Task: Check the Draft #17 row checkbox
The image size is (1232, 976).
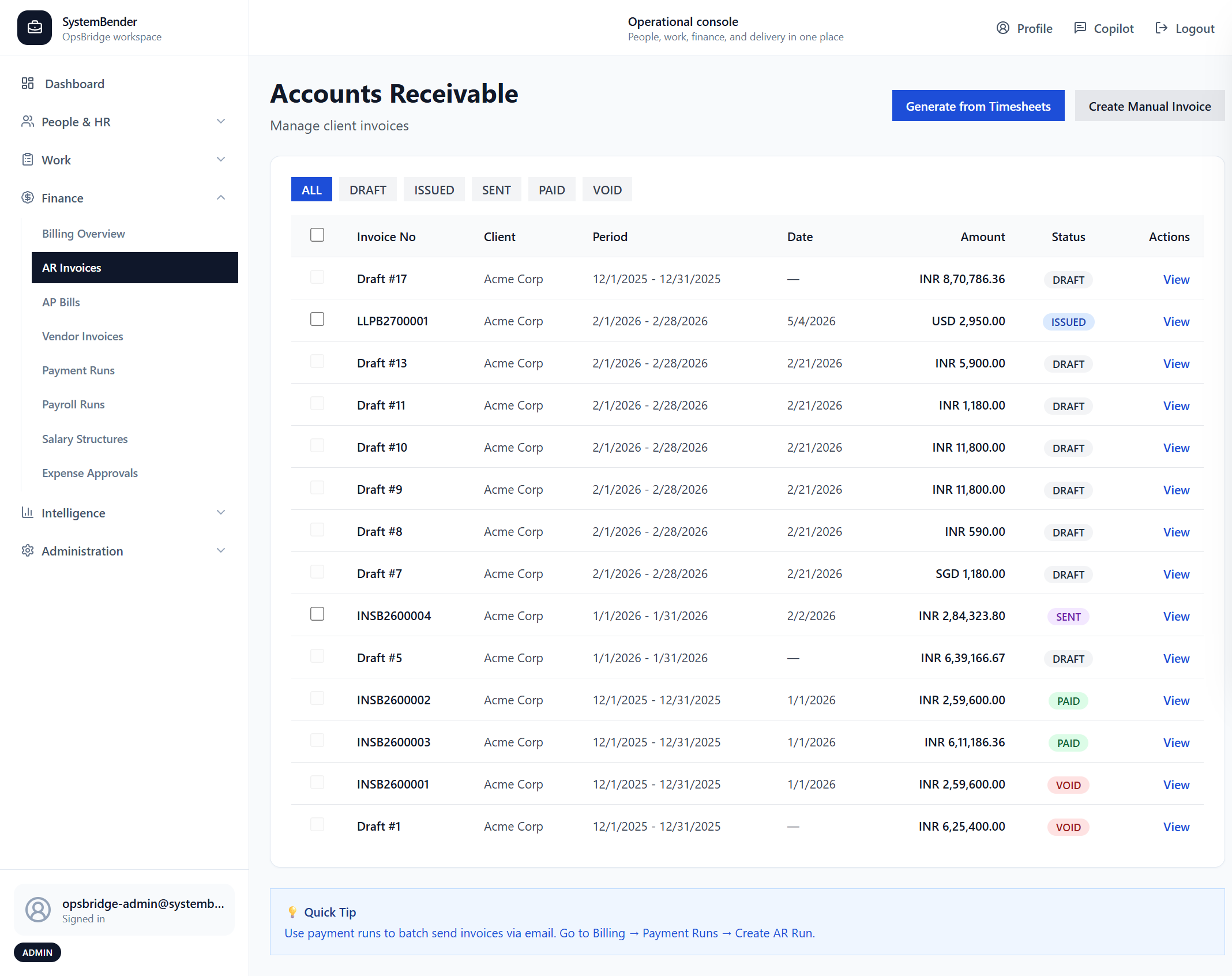Action: [x=317, y=277]
